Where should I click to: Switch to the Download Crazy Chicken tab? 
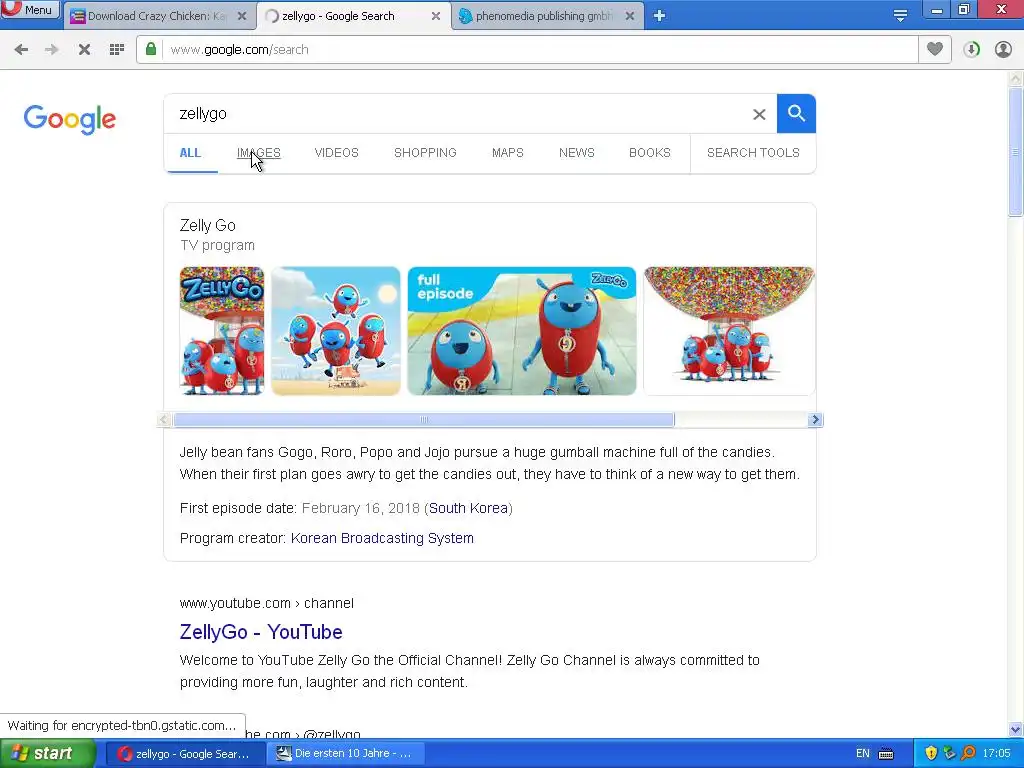click(x=157, y=16)
